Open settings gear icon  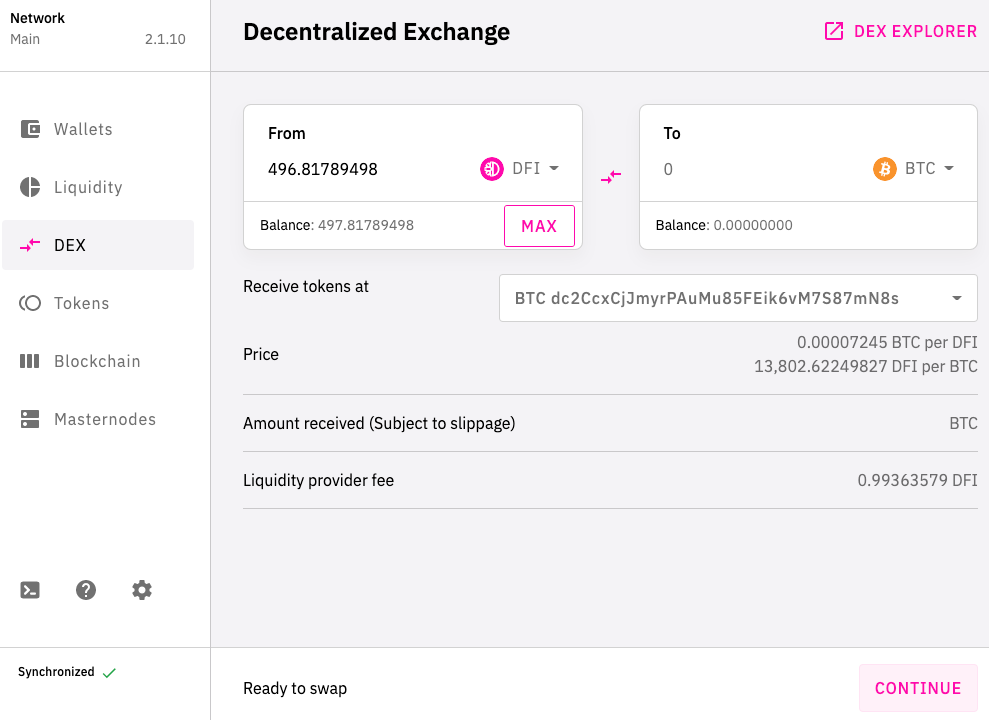142,590
